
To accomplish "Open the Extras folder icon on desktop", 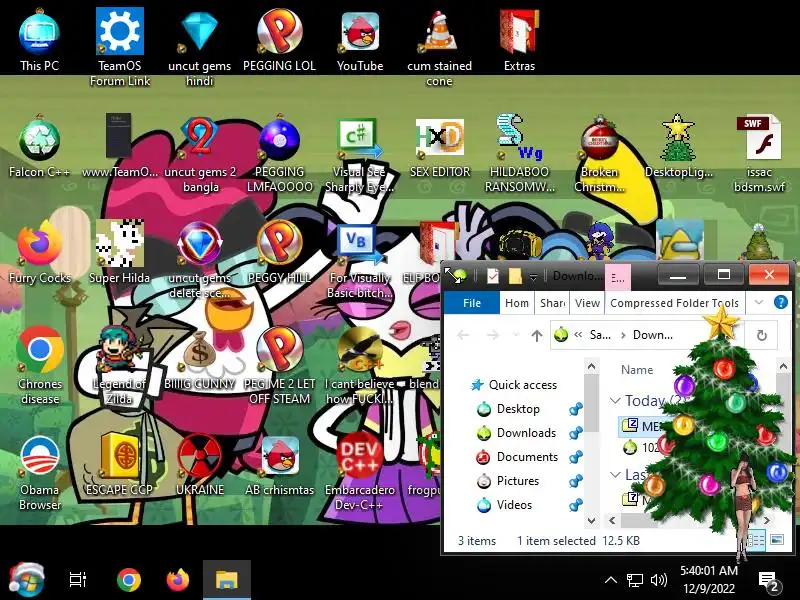I will point(519,41).
